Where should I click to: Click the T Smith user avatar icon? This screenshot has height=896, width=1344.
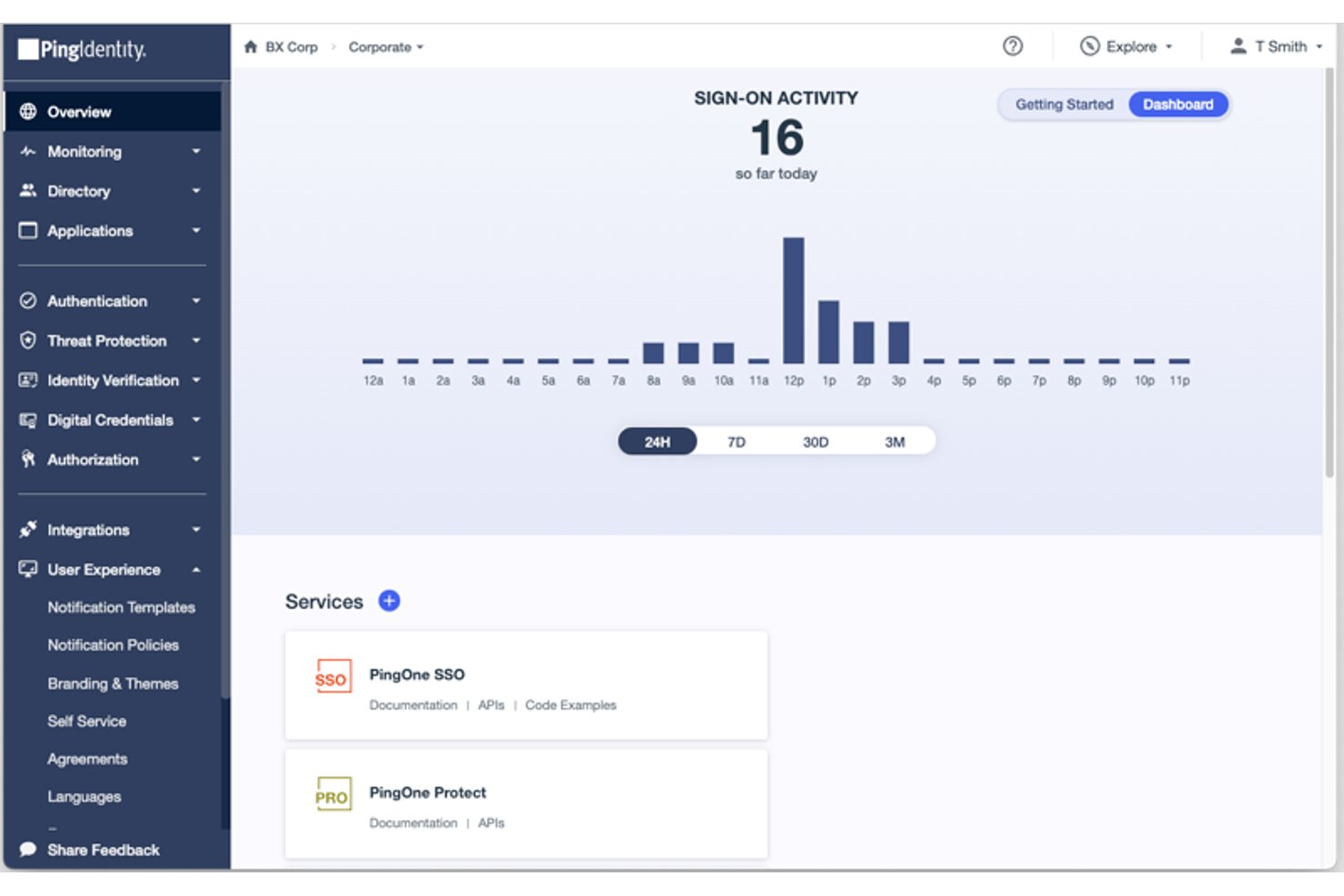pyautogui.click(x=1238, y=46)
